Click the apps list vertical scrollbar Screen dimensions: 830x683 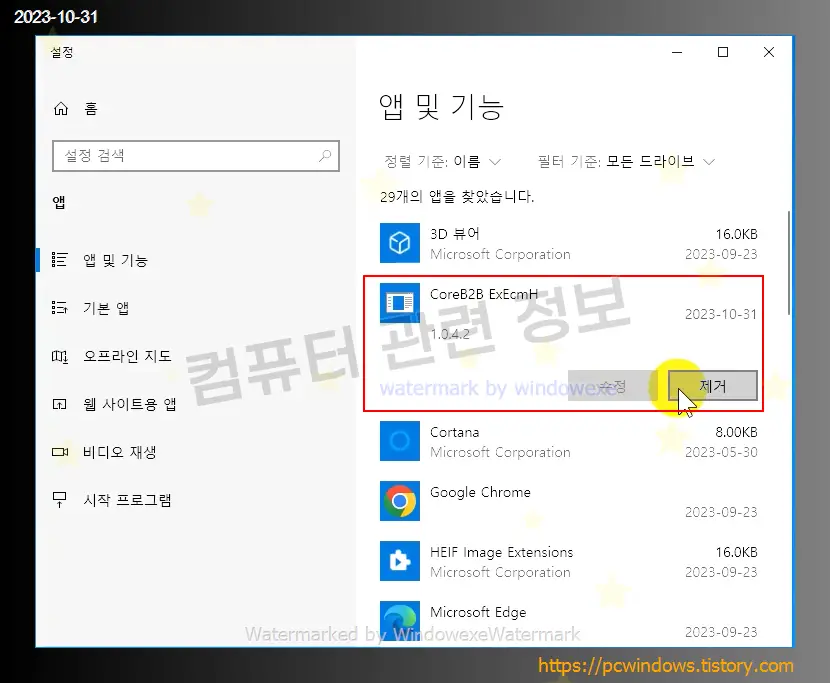tap(789, 263)
